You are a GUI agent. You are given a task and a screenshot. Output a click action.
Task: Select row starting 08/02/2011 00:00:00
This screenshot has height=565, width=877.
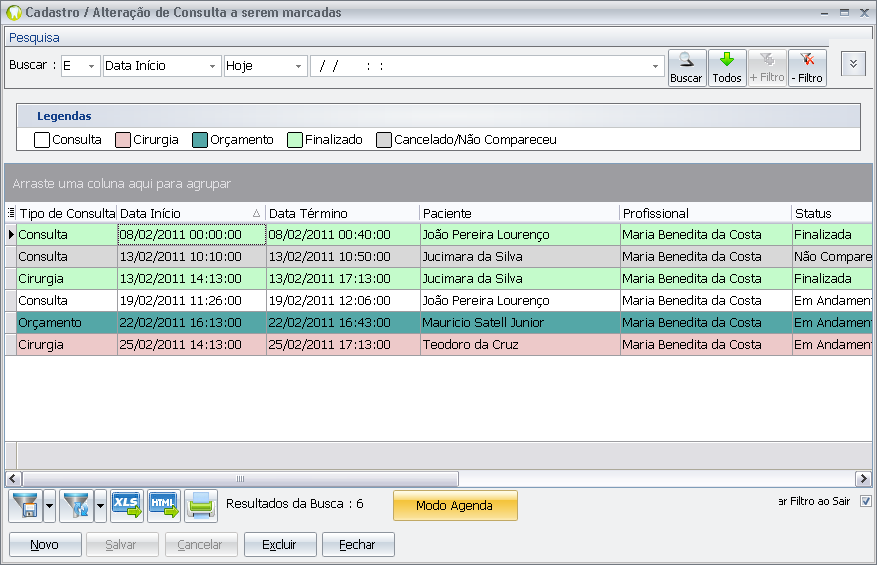coord(438,234)
